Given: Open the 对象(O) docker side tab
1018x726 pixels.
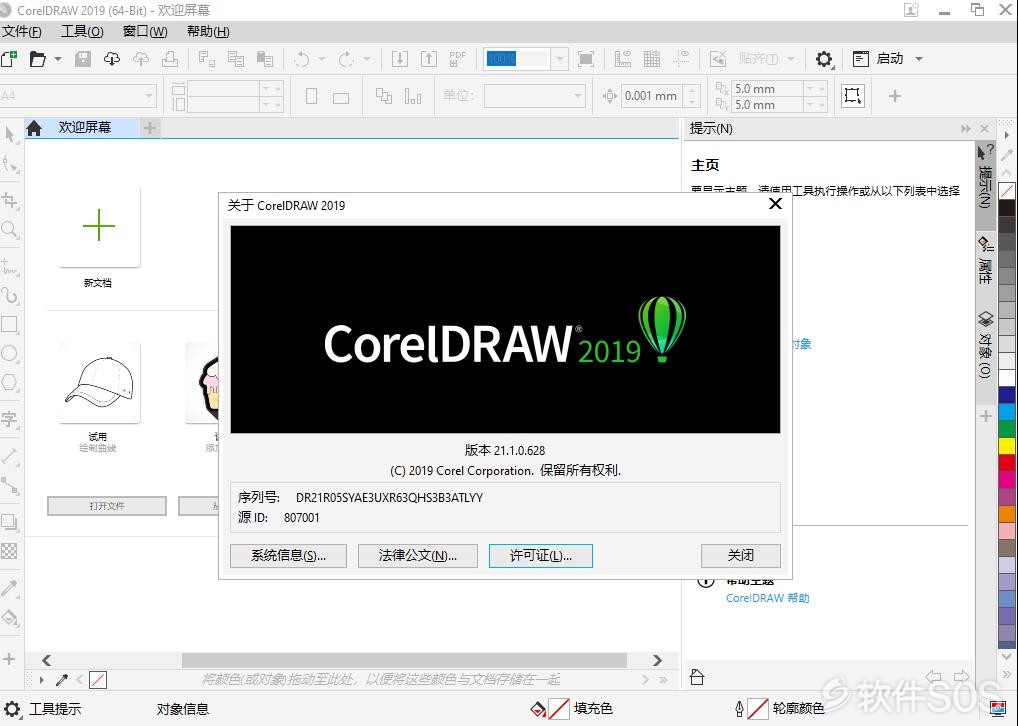Looking at the screenshot, I should click(x=985, y=344).
